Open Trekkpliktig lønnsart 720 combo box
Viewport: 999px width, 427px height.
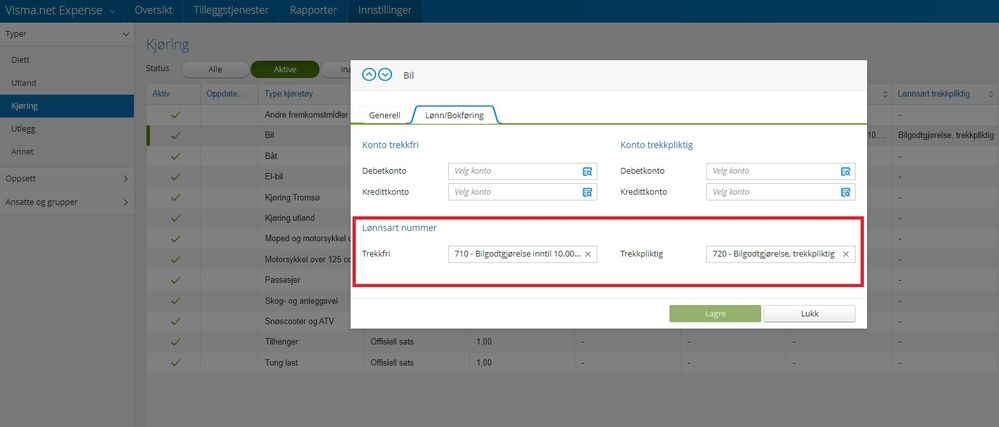780,254
